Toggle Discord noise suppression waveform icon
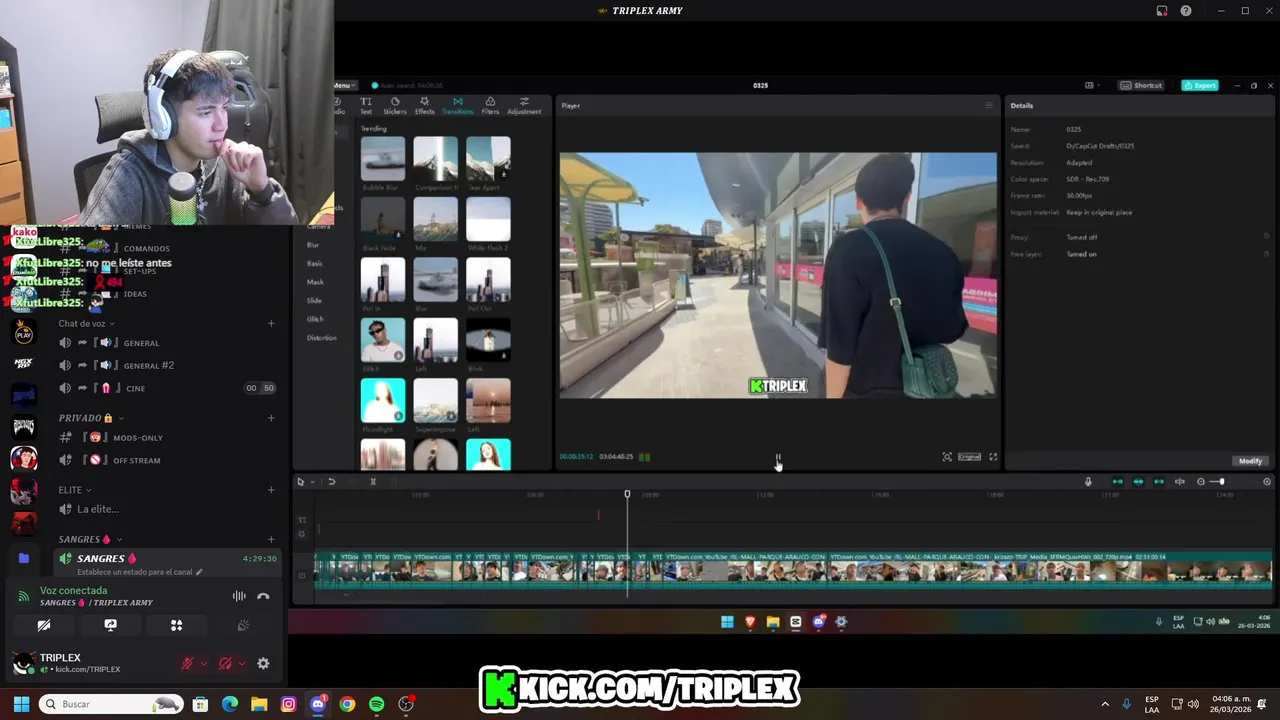Viewport: 1280px width, 720px height. coord(239,596)
